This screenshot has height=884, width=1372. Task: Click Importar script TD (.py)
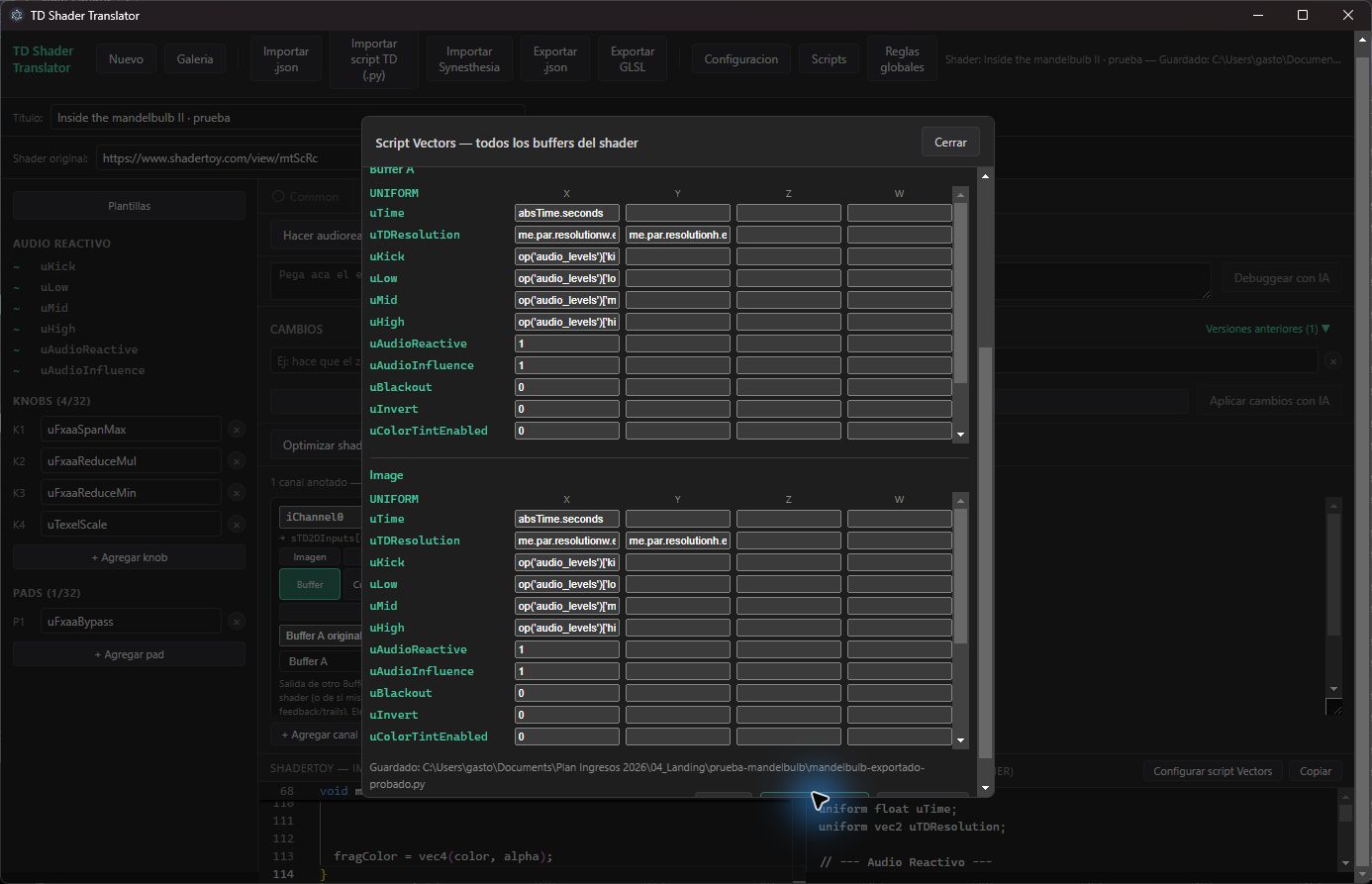click(x=374, y=59)
